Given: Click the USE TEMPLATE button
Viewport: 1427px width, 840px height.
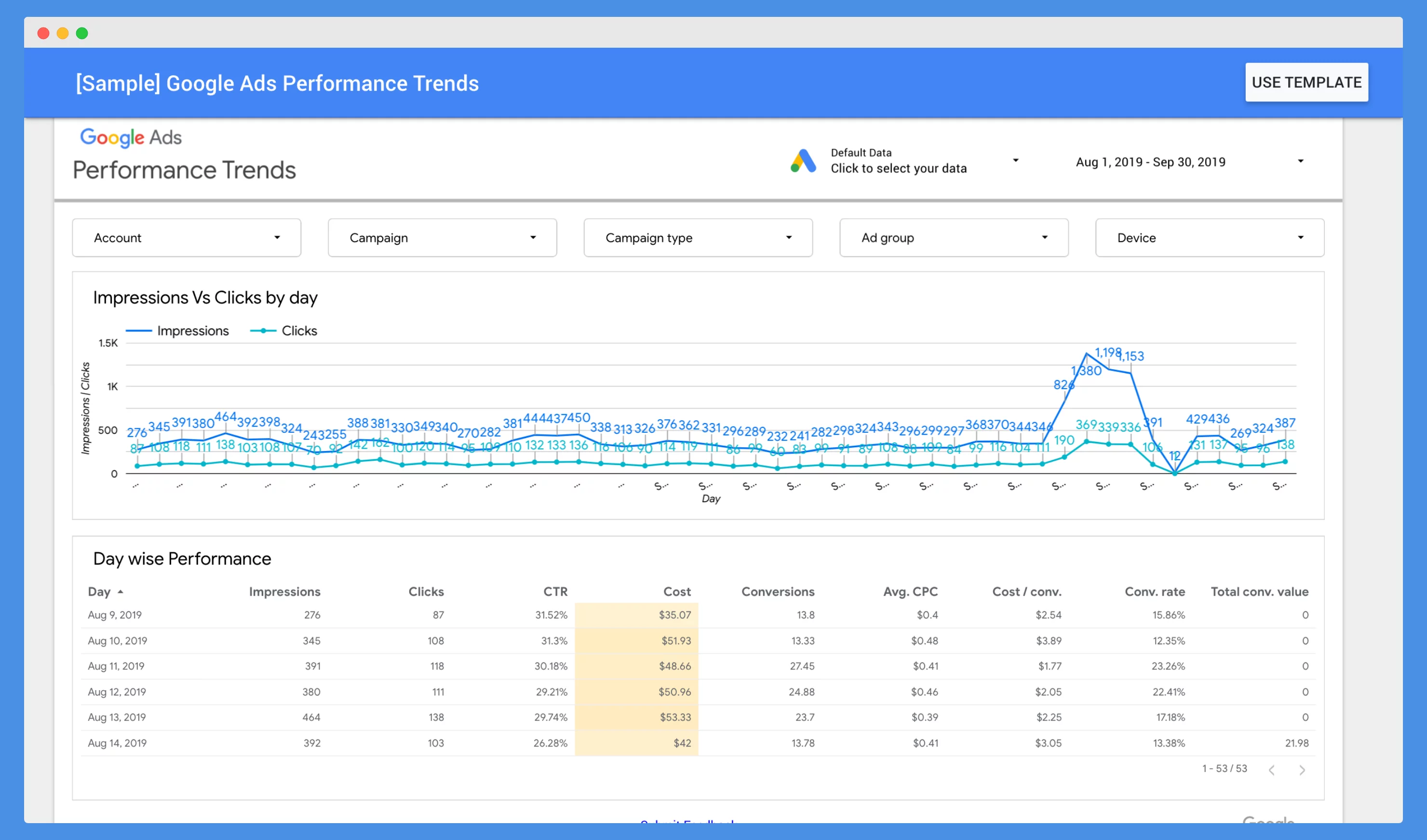Looking at the screenshot, I should [x=1306, y=82].
